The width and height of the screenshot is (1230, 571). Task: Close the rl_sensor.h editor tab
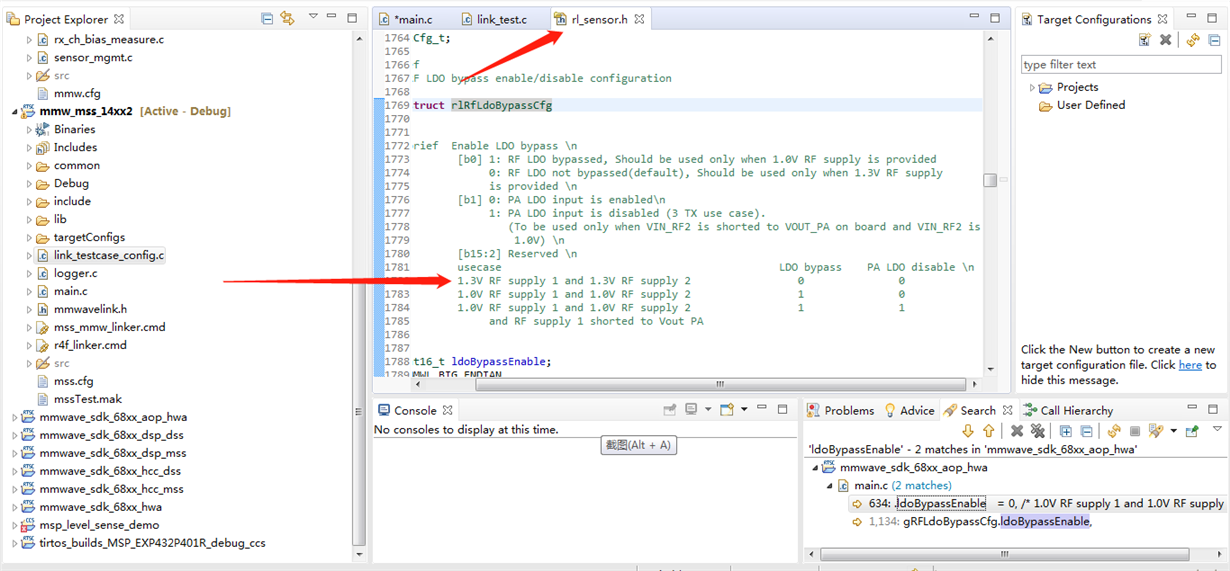point(639,19)
